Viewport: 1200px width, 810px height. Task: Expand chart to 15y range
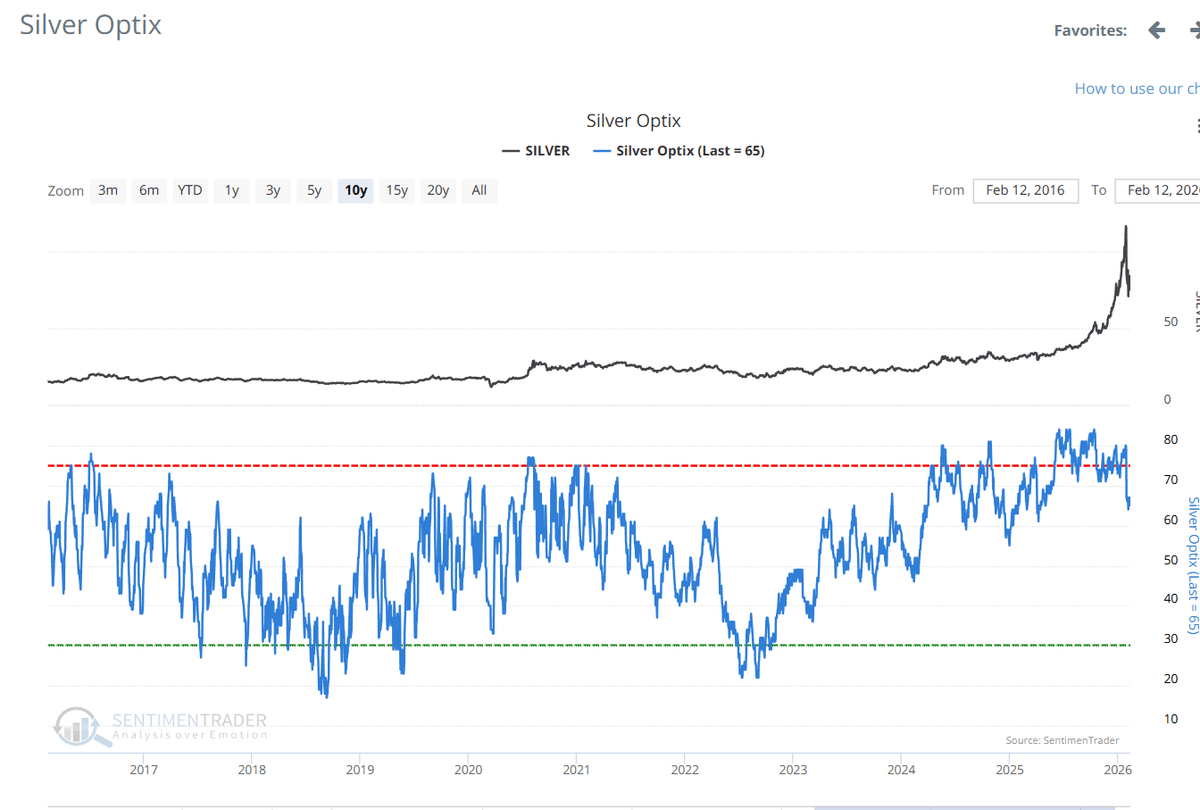[x=397, y=190]
